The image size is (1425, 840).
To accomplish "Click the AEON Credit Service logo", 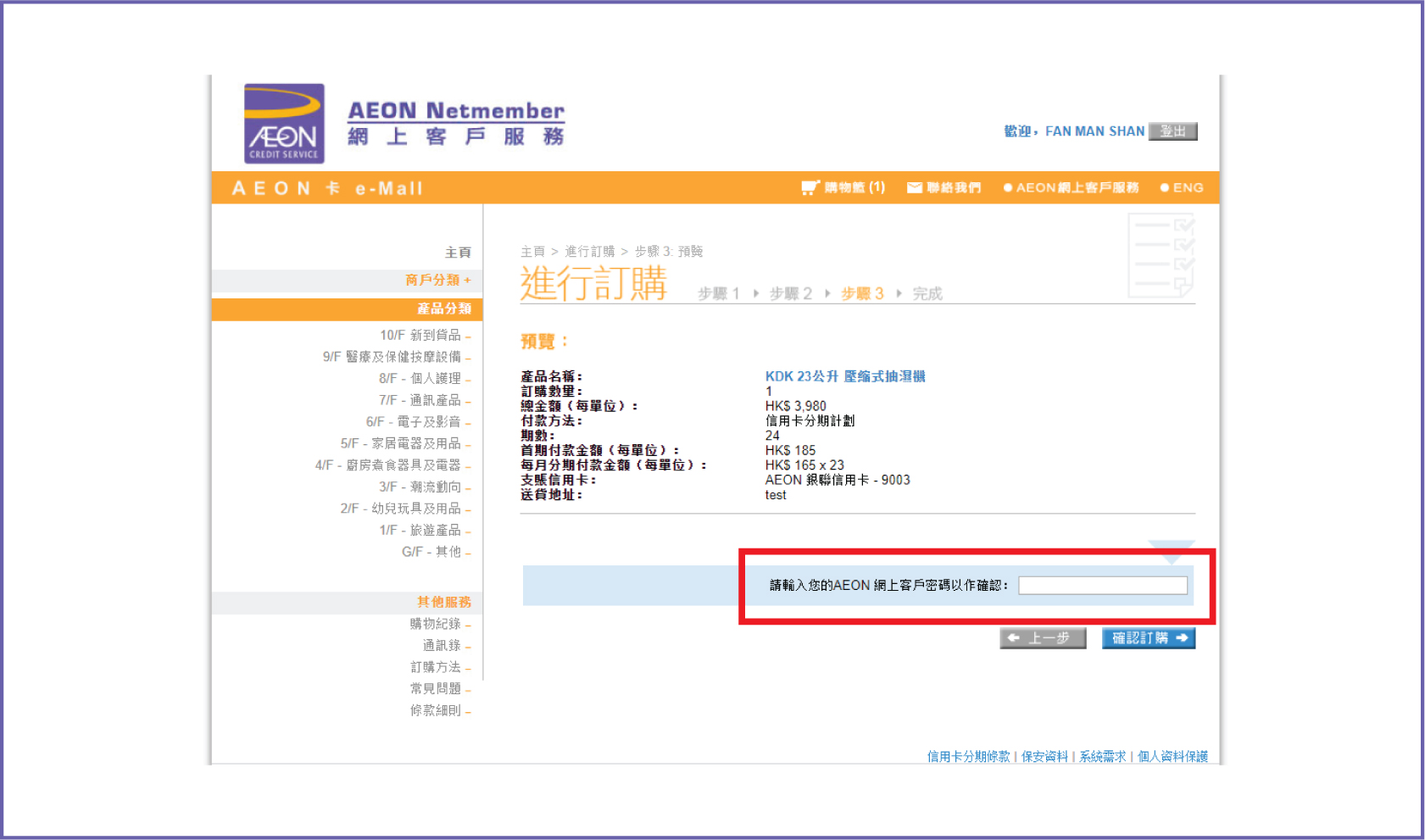I will (x=284, y=123).
